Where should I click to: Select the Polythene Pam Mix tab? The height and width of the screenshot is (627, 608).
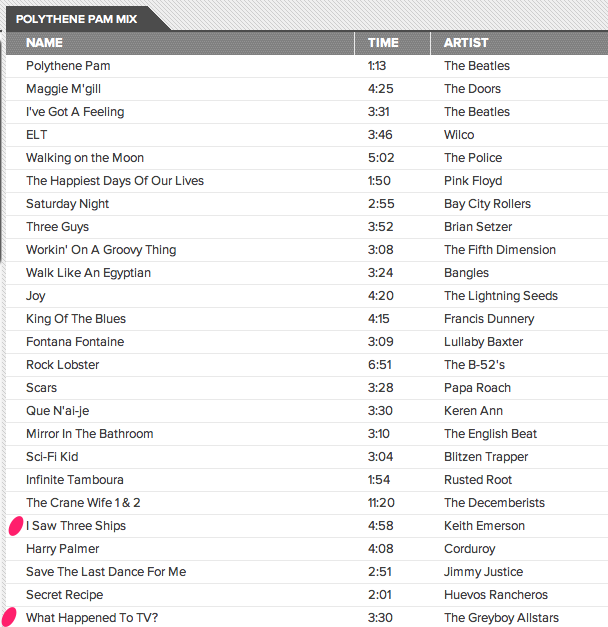[77, 18]
